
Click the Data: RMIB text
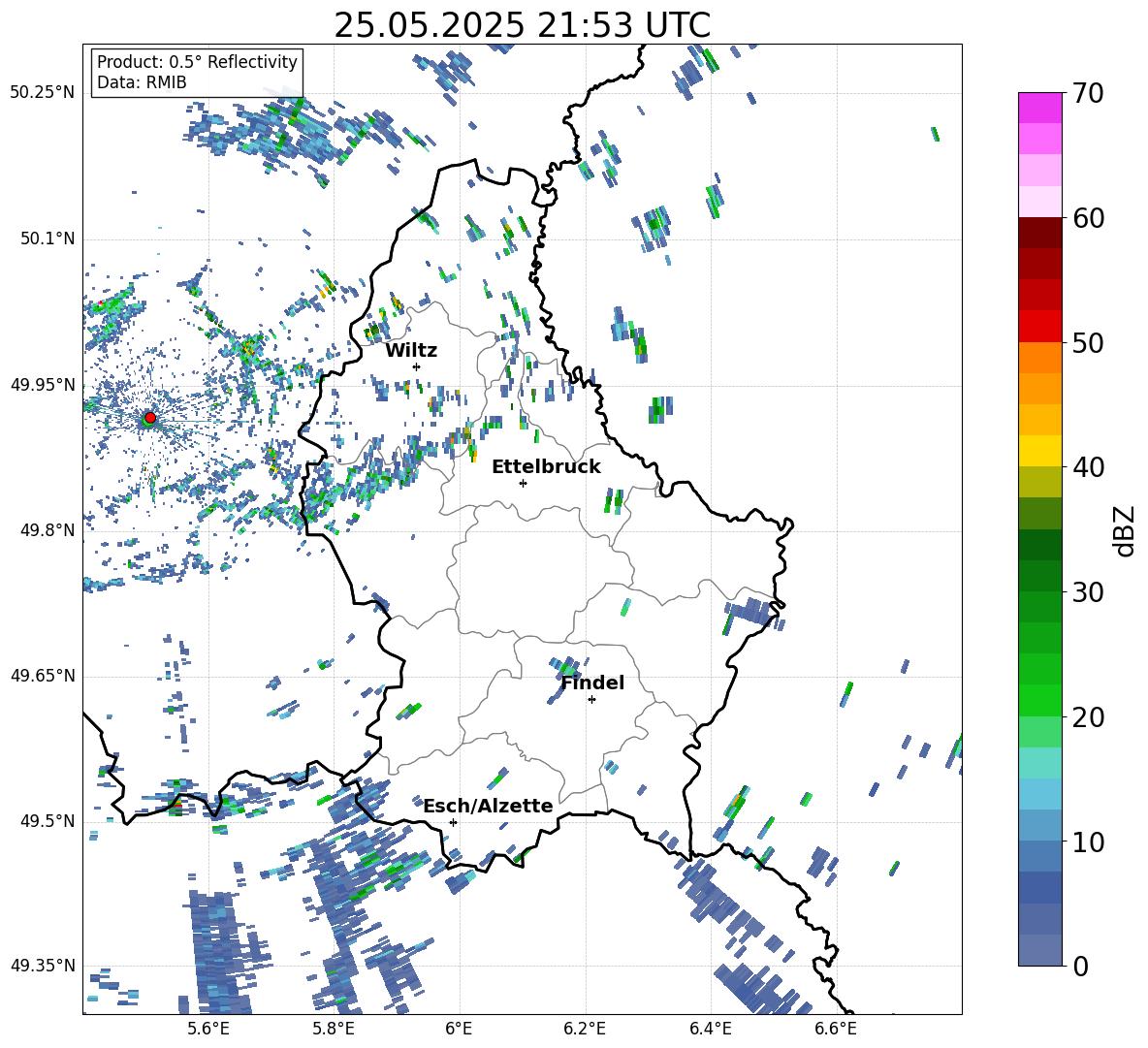142,82
